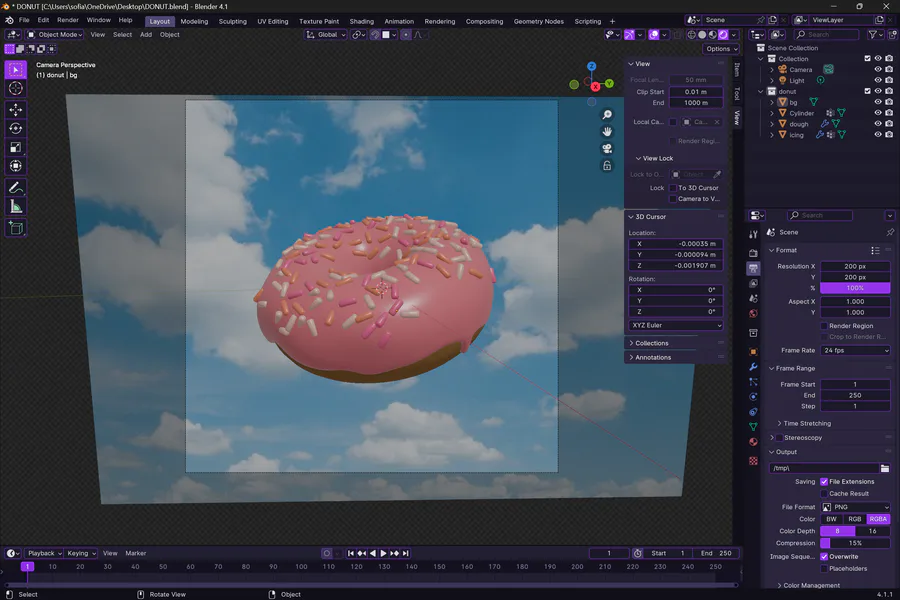900x600 pixels.
Task: Open the Object Mode dropdown
Action: coord(55,34)
